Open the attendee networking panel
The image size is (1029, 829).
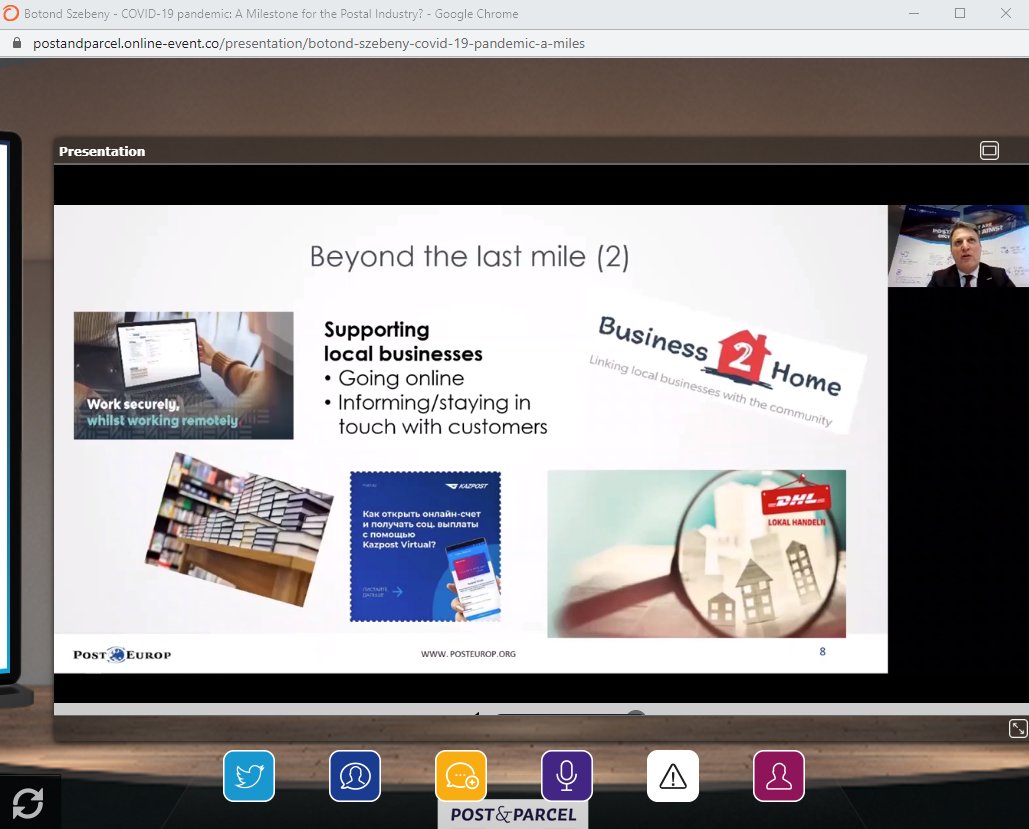coord(354,776)
